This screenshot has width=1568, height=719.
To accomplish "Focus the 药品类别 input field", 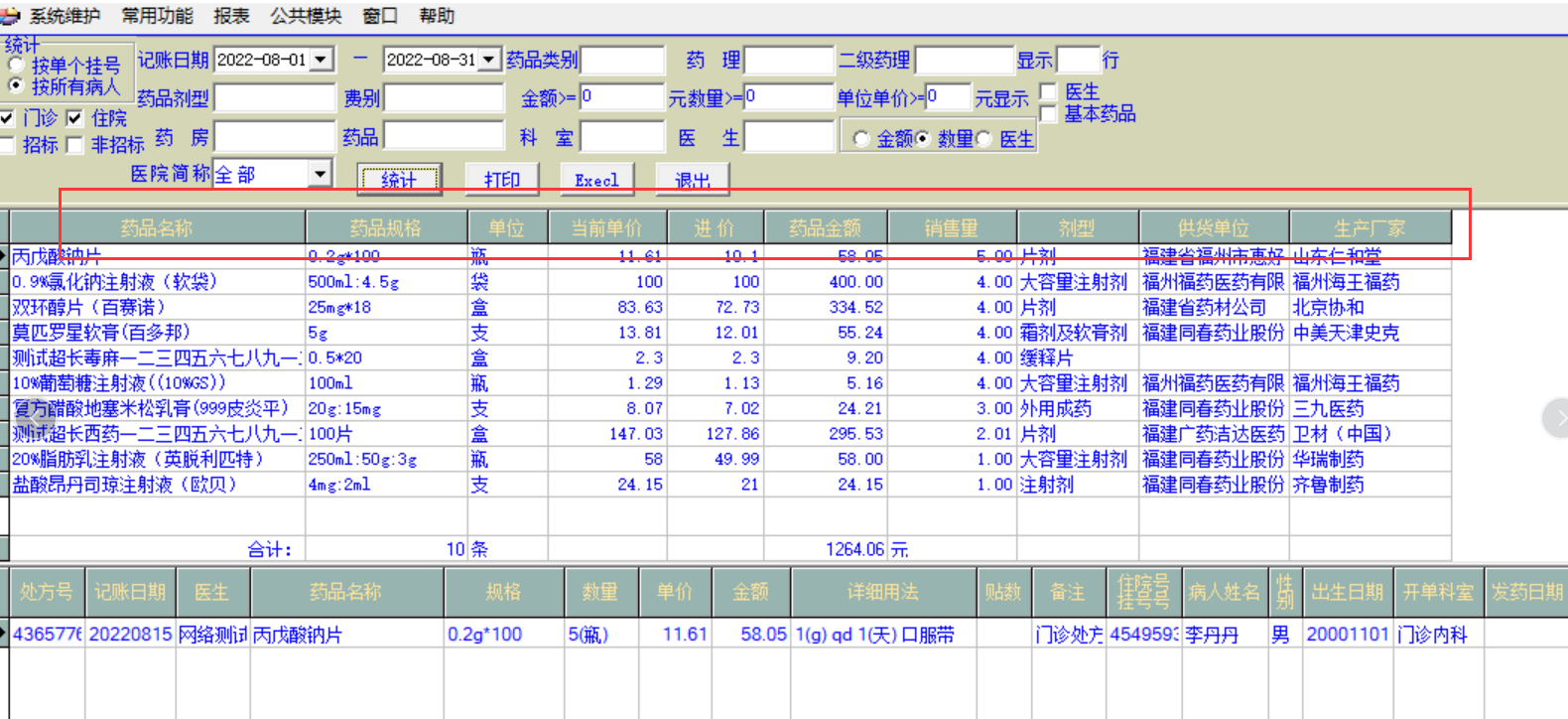I will pyautogui.click(x=622, y=60).
